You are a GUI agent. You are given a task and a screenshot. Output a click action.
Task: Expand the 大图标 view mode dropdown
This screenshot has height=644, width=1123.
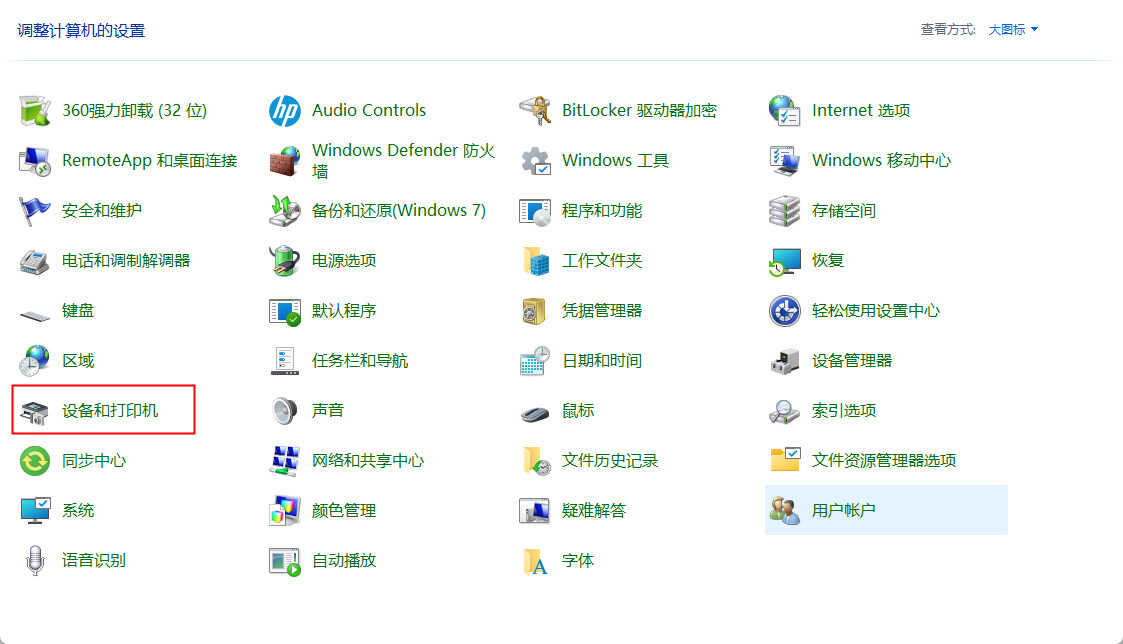click(x=1013, y=29)
